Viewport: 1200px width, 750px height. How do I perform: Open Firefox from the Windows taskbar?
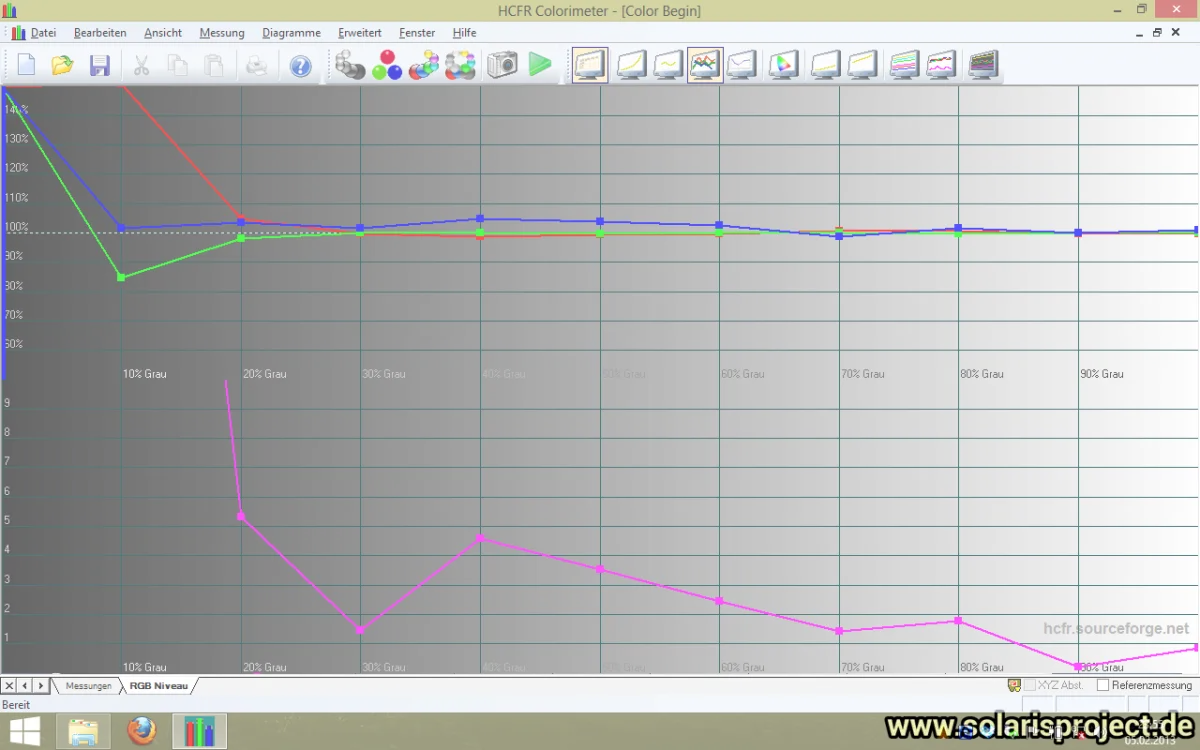[142, 731]
